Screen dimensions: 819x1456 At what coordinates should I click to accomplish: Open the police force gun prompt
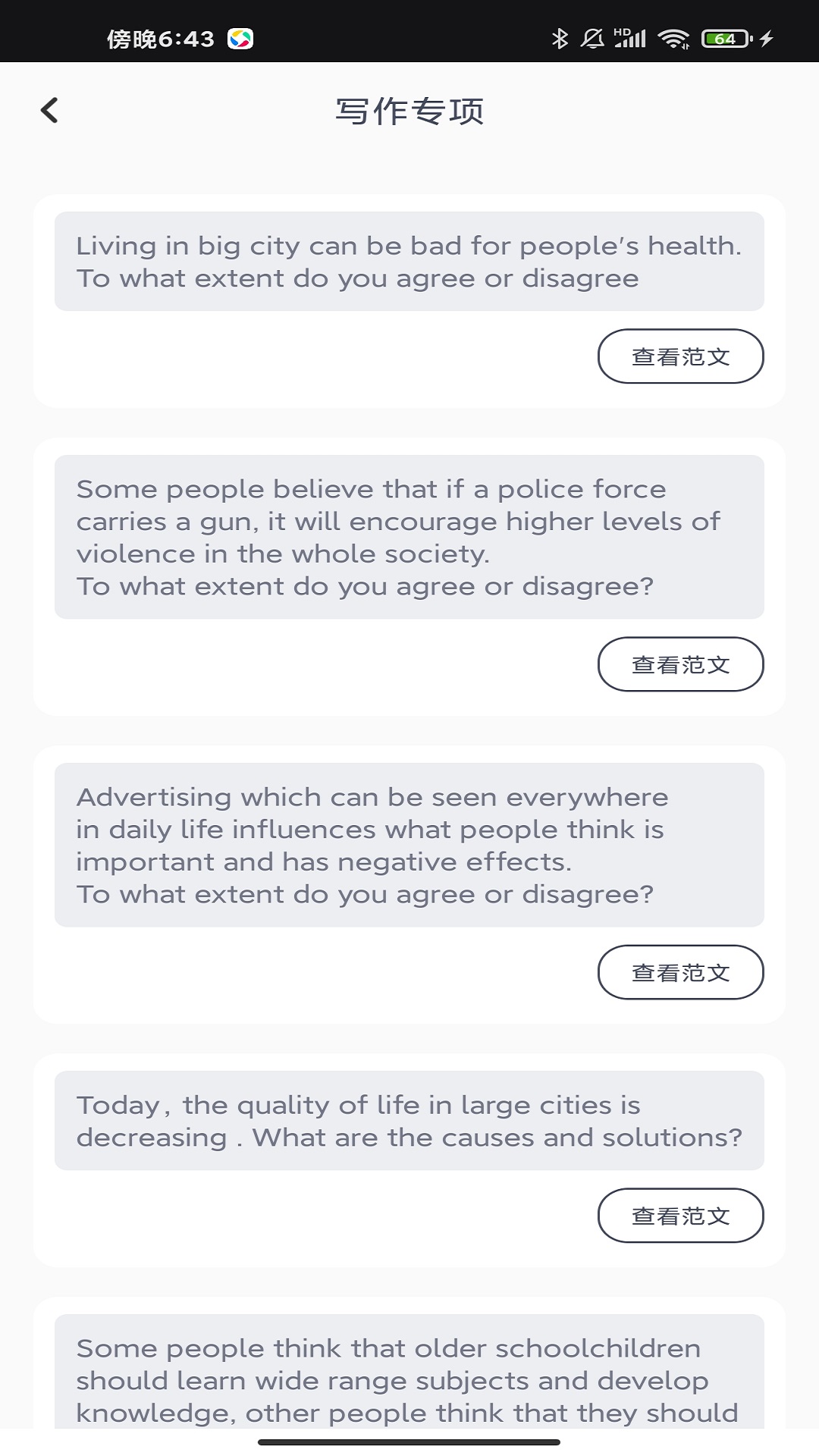pos(409,537)
